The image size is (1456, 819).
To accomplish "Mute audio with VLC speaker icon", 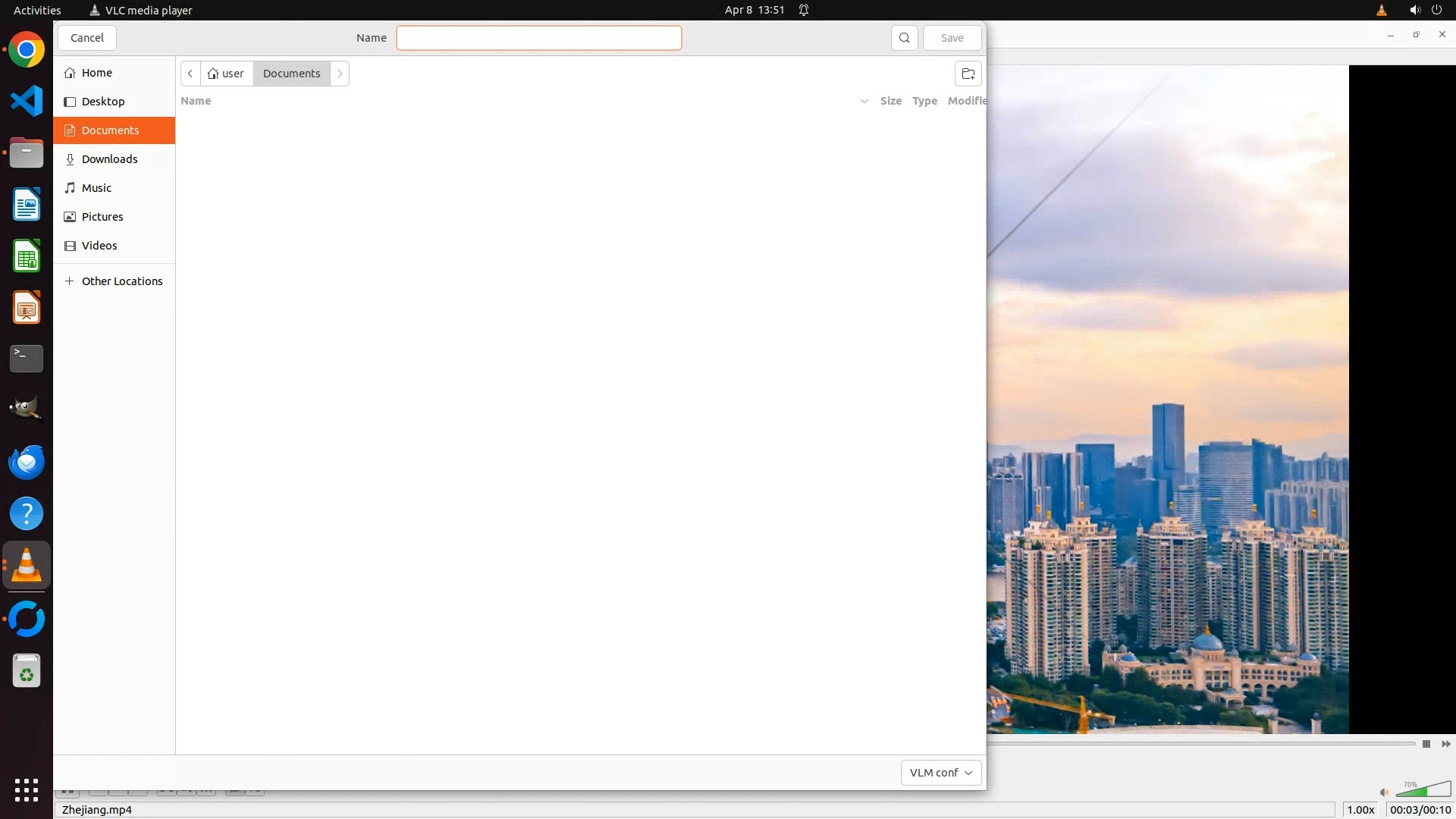I will (x=1384, y=792).
